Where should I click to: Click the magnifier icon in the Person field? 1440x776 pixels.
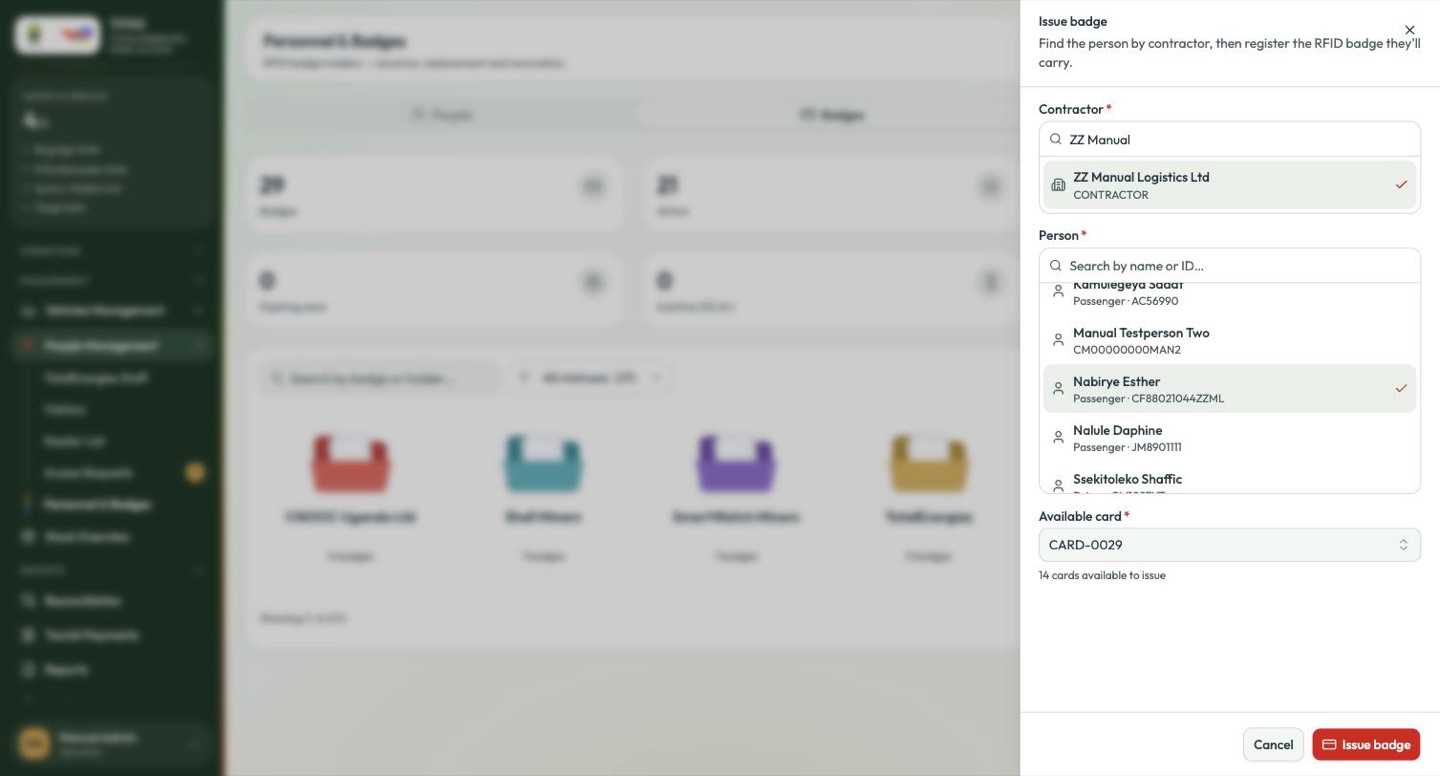pos(1055,265)
